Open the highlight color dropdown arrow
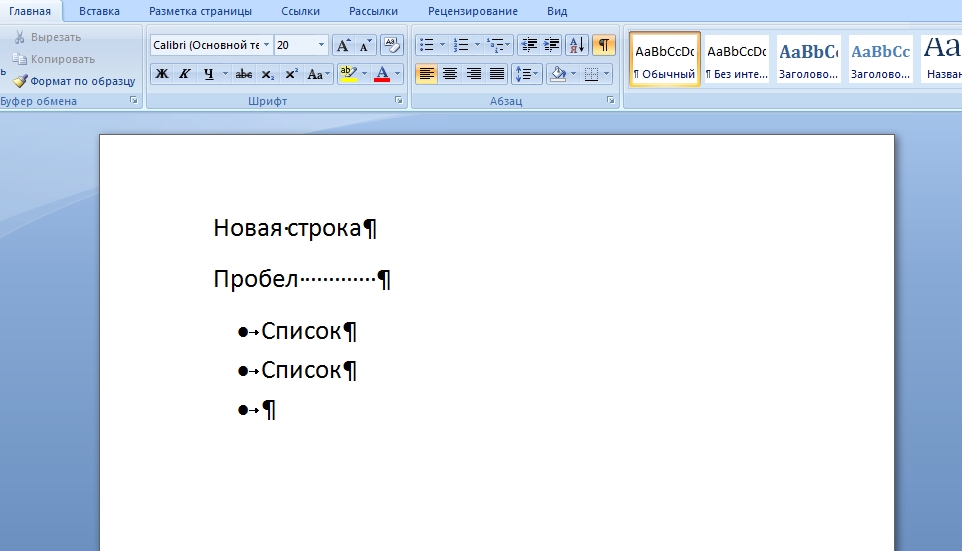 pos(364,74)
